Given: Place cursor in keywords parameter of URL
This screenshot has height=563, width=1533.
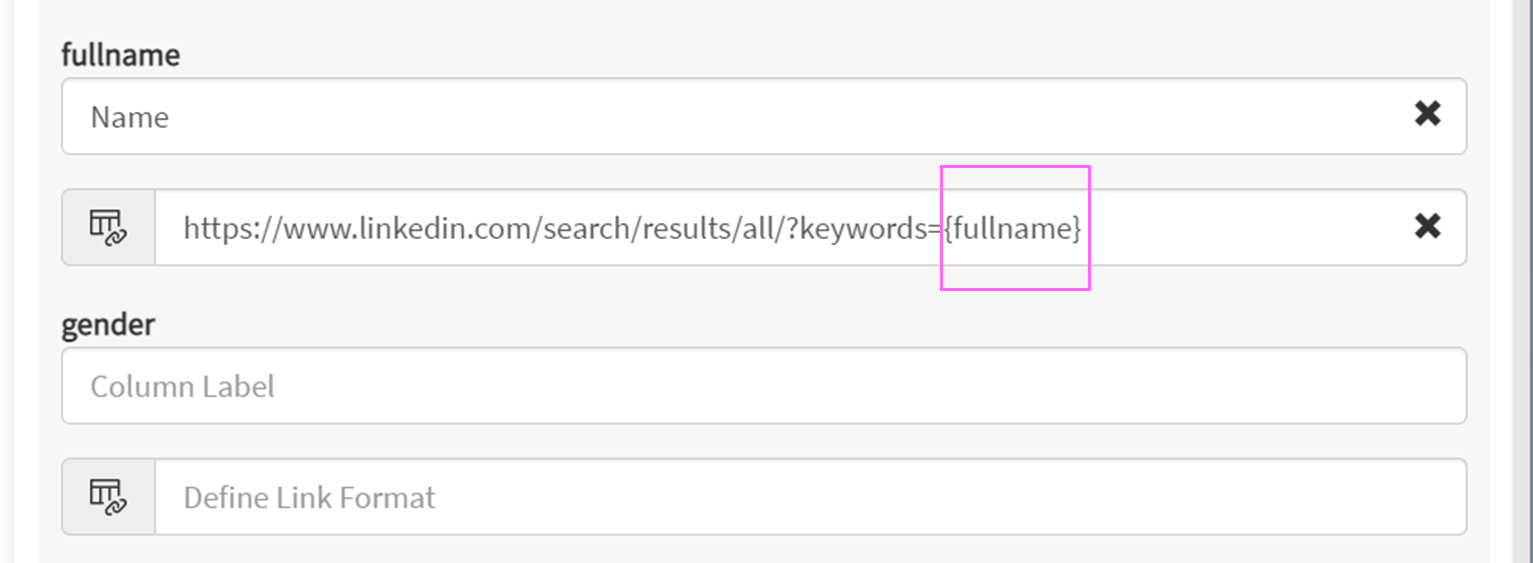Looking at the screenshot, I should coord(865,228).
